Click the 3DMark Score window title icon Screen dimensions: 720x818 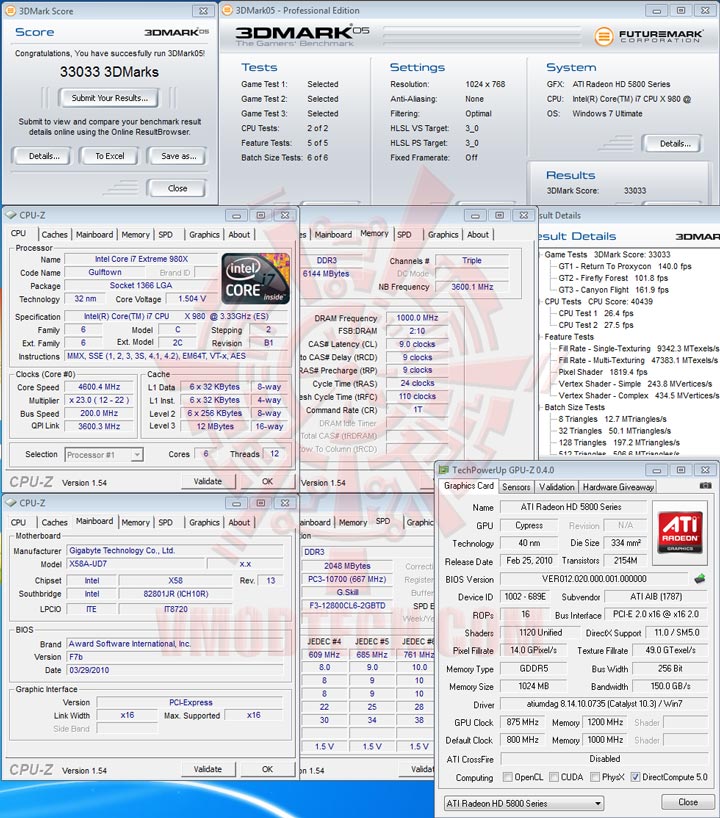click(10, 11)
